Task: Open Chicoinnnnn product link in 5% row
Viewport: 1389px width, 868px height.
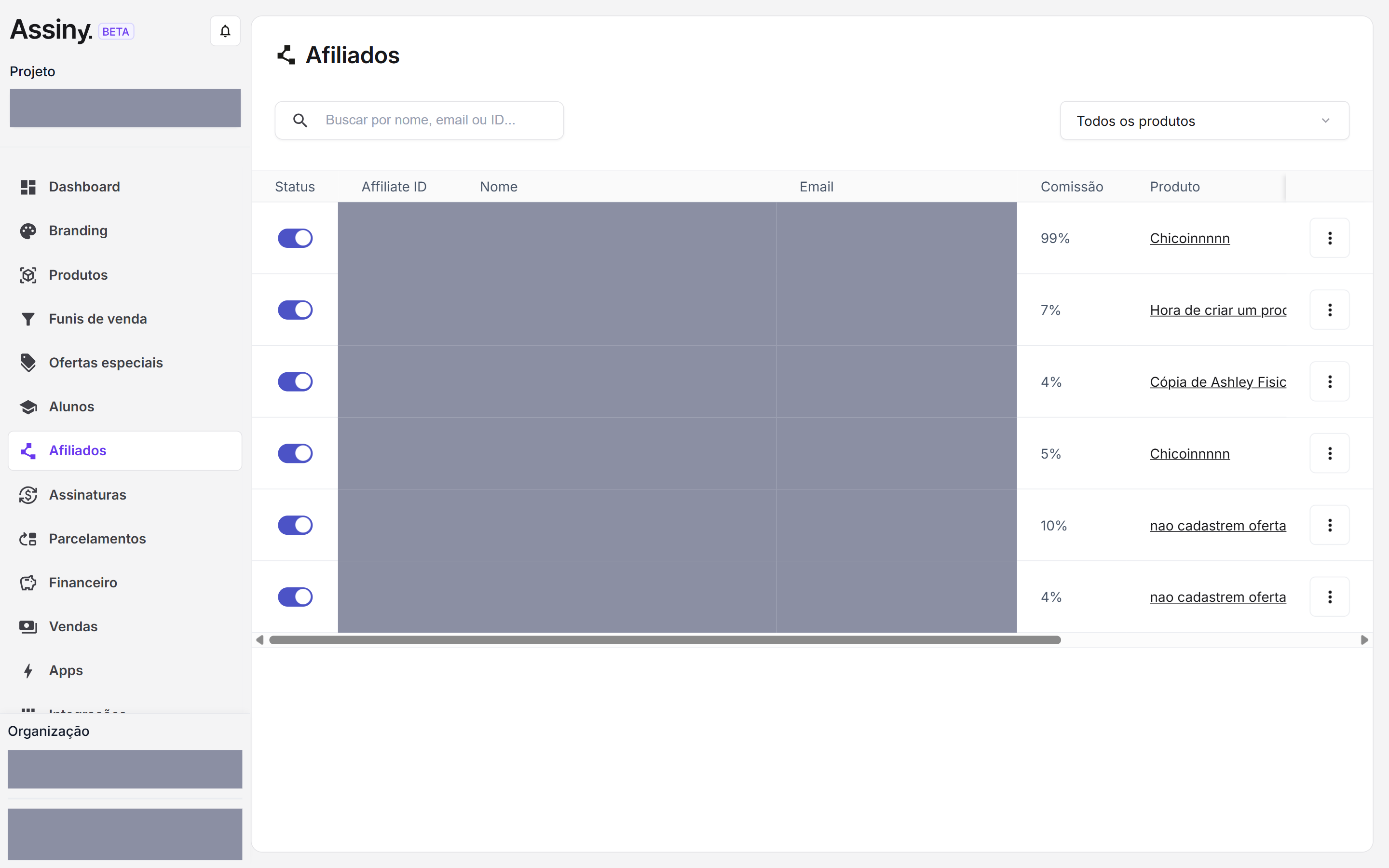Action: [x=1189, y=453]
